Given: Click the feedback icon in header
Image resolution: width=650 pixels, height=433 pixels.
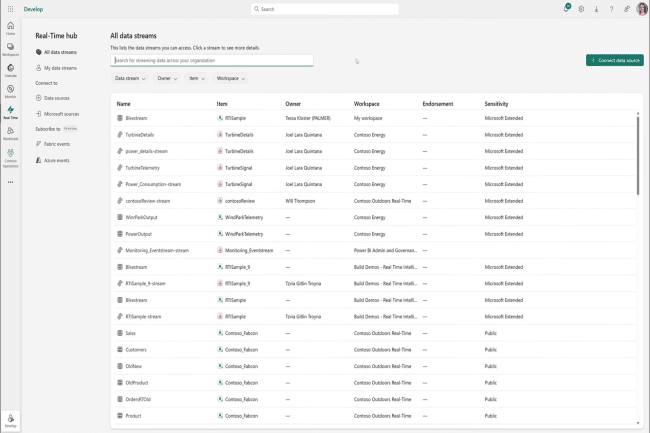Looking at the screenshot, I should (626, 9).
